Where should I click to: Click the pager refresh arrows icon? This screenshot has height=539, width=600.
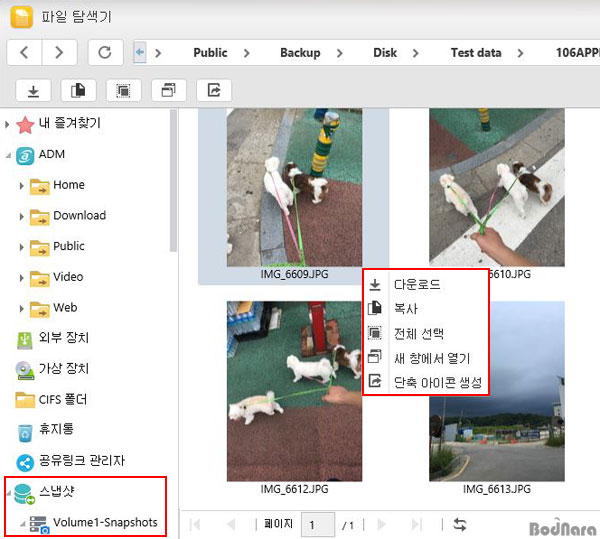pyautogui.click(x=459, y=524)
